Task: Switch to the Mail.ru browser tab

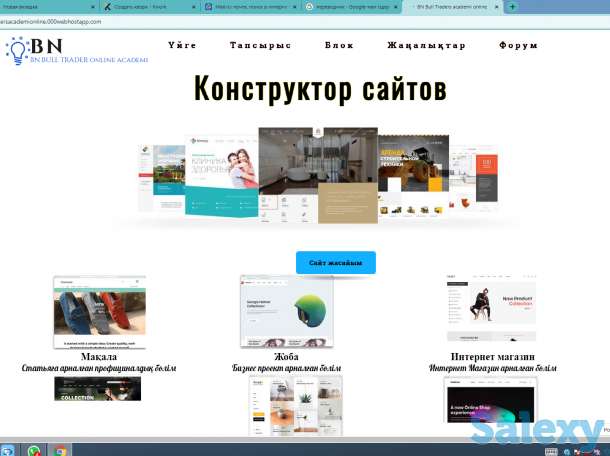Action: (x=251, y=7)
